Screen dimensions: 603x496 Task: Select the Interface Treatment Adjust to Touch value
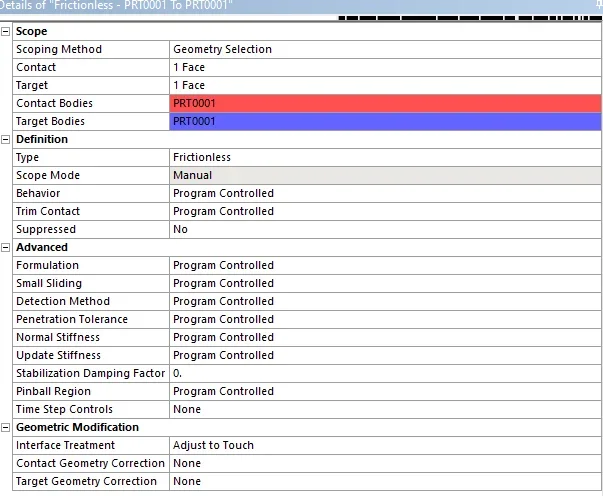pyautogui.click(x=385, y=446)
